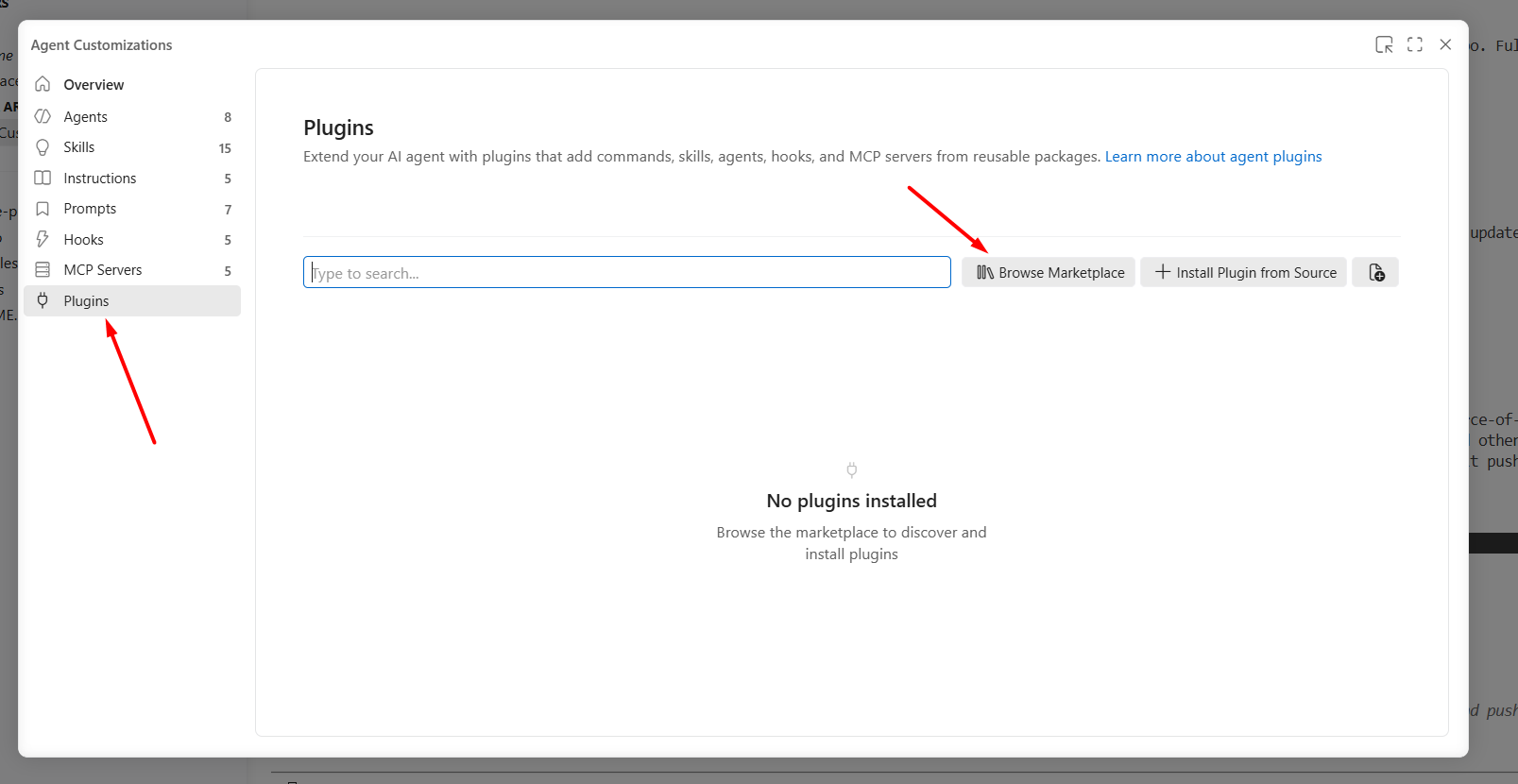Click the add file icon button
This screenshot has width=1518, height=784.
point(1375,272)
